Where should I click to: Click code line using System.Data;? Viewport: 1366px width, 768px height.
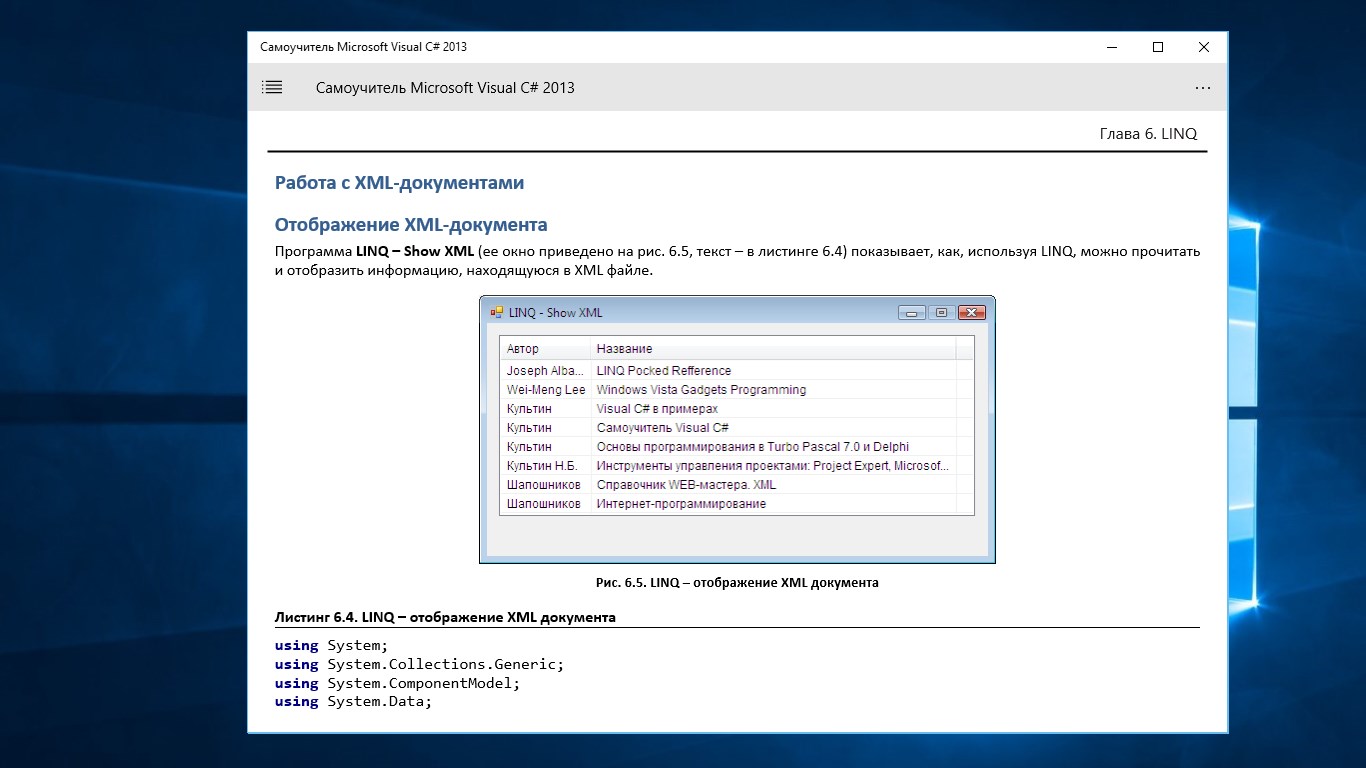click(353, 702)
